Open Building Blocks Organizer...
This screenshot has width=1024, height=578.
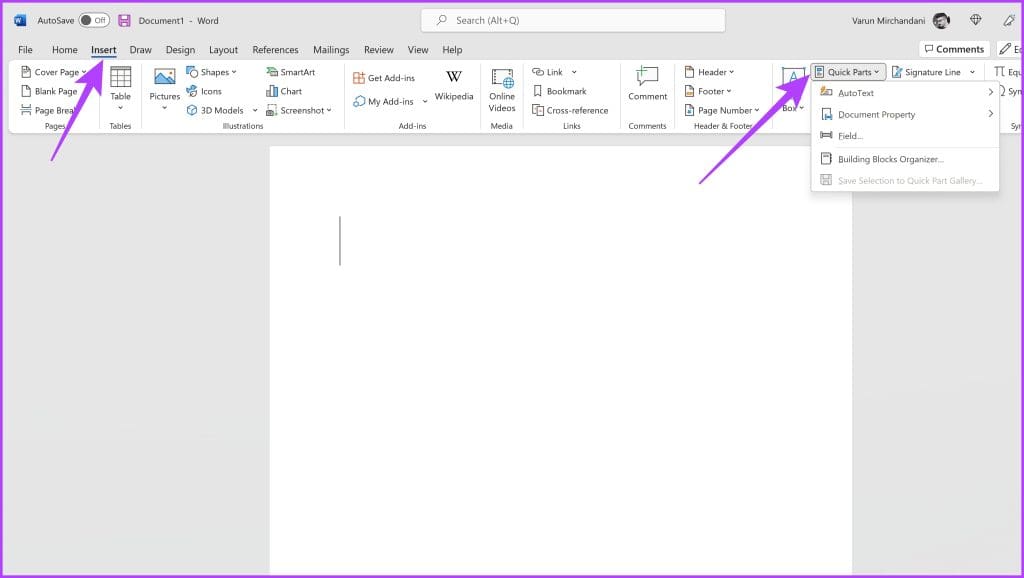click(905, 159)
